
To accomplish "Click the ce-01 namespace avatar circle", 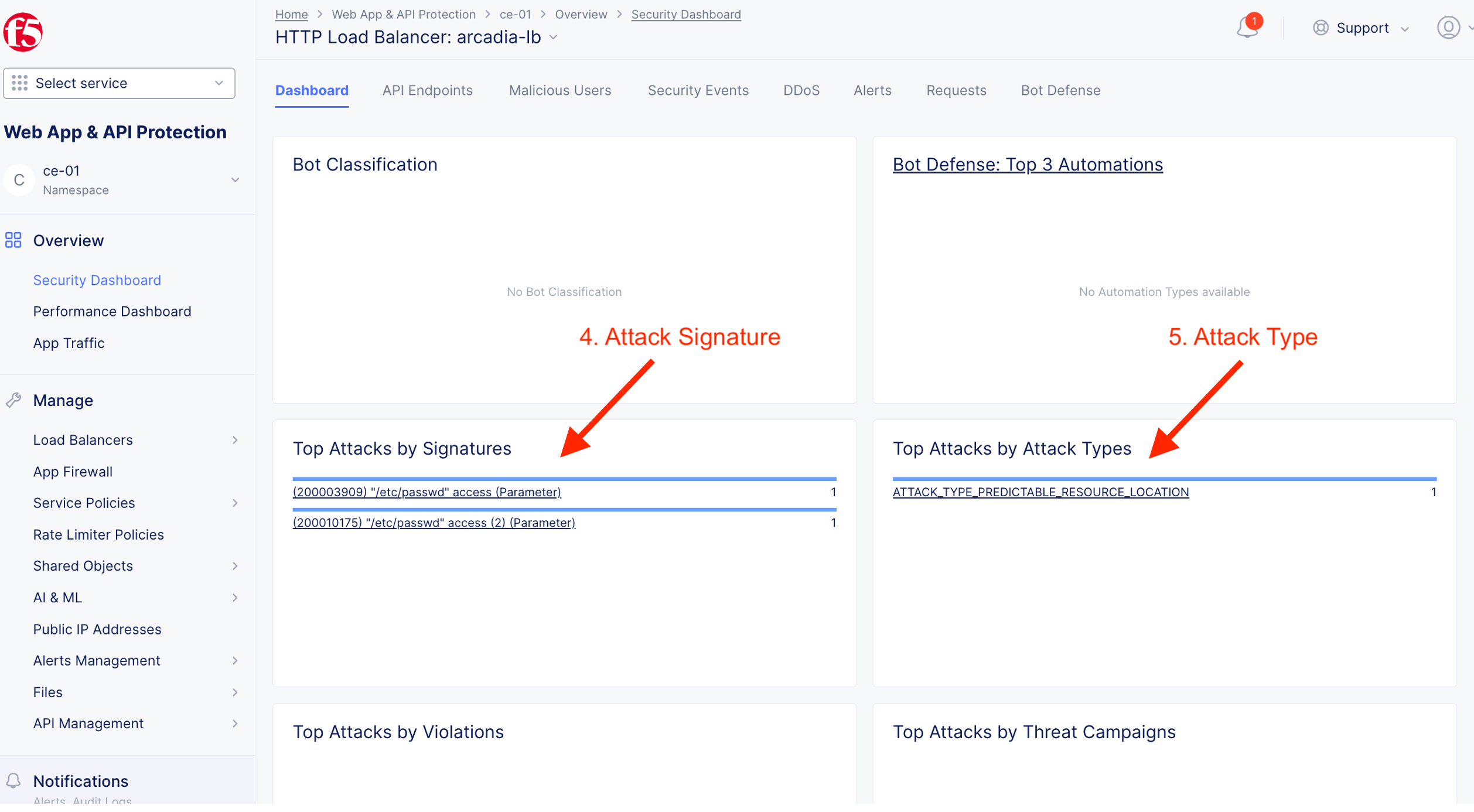I will (x=19, y=180).
